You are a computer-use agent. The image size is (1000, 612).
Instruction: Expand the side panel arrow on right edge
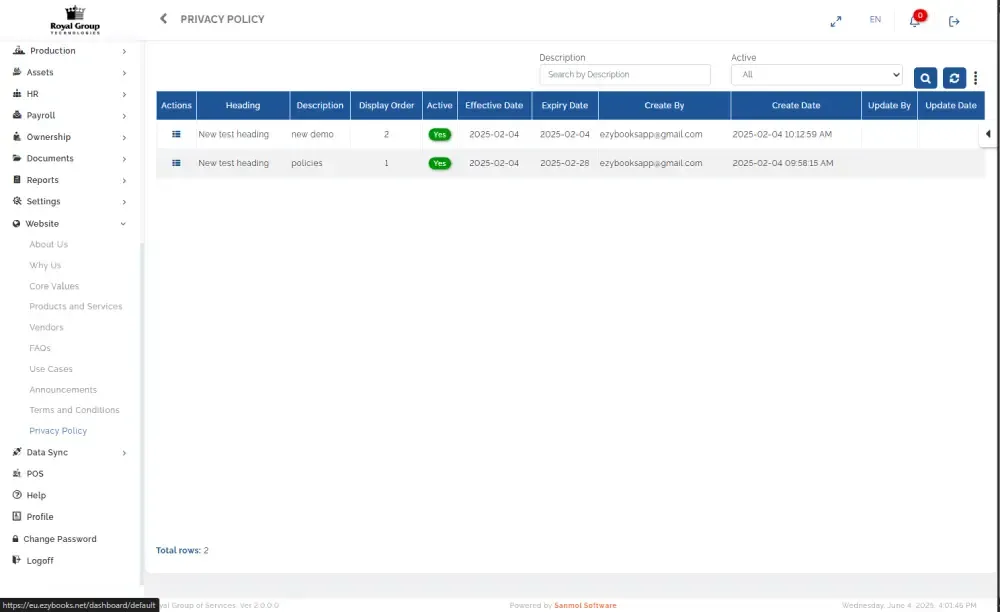click(988, 134)
